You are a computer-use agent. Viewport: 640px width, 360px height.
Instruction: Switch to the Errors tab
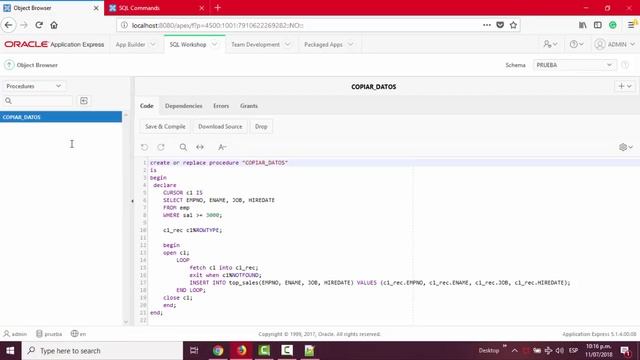[221, 106]
